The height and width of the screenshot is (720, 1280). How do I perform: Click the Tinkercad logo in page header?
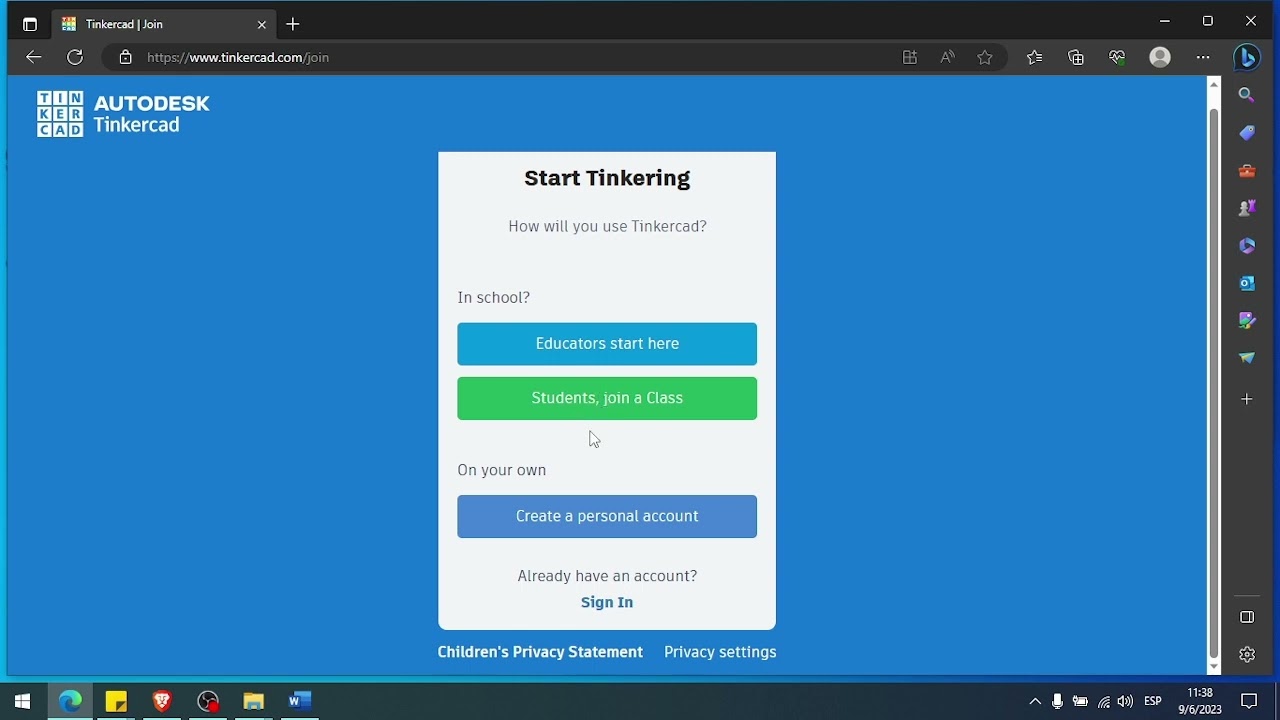(123, 114)
